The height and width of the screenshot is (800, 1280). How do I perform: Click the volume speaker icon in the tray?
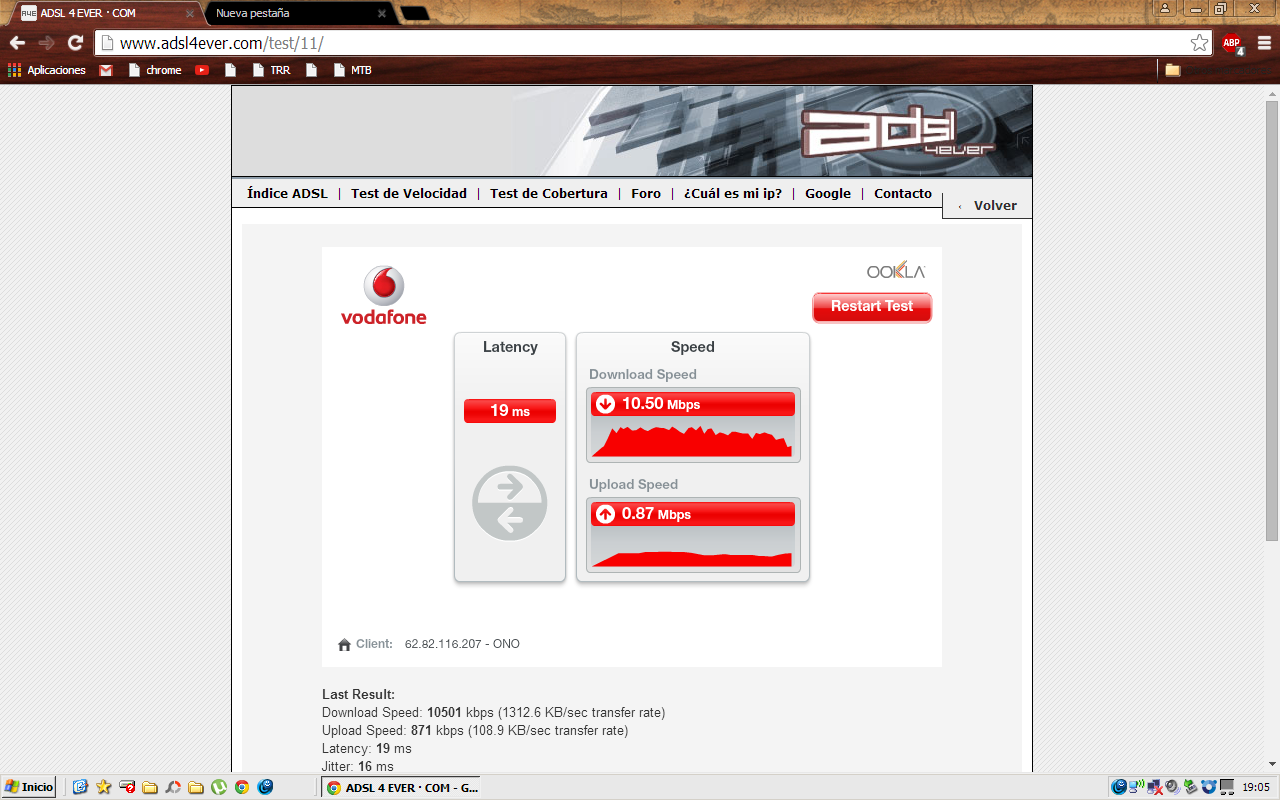(1172, 787)
